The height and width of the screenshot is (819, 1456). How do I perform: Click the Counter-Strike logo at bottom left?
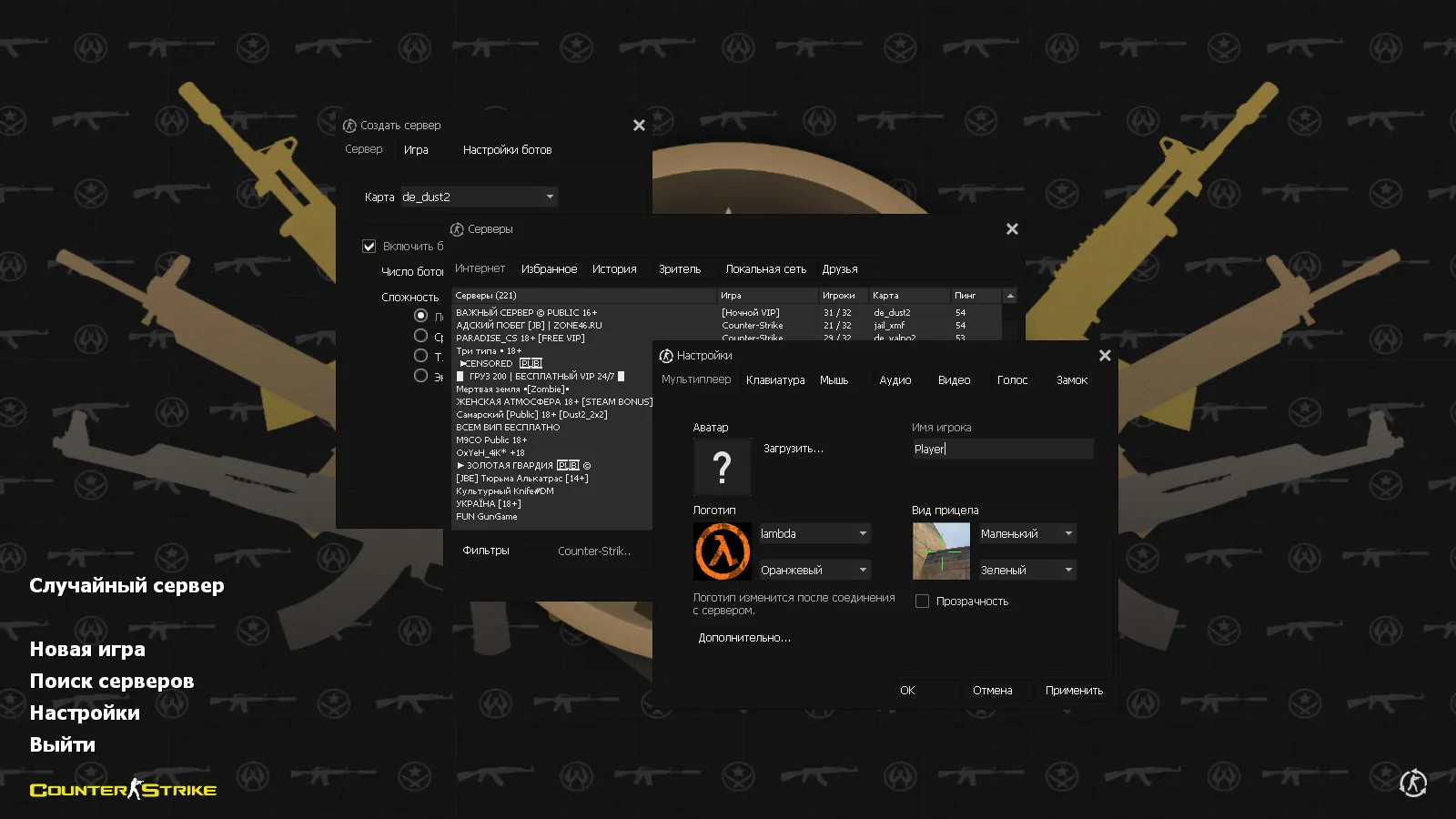tap(123, 790)
